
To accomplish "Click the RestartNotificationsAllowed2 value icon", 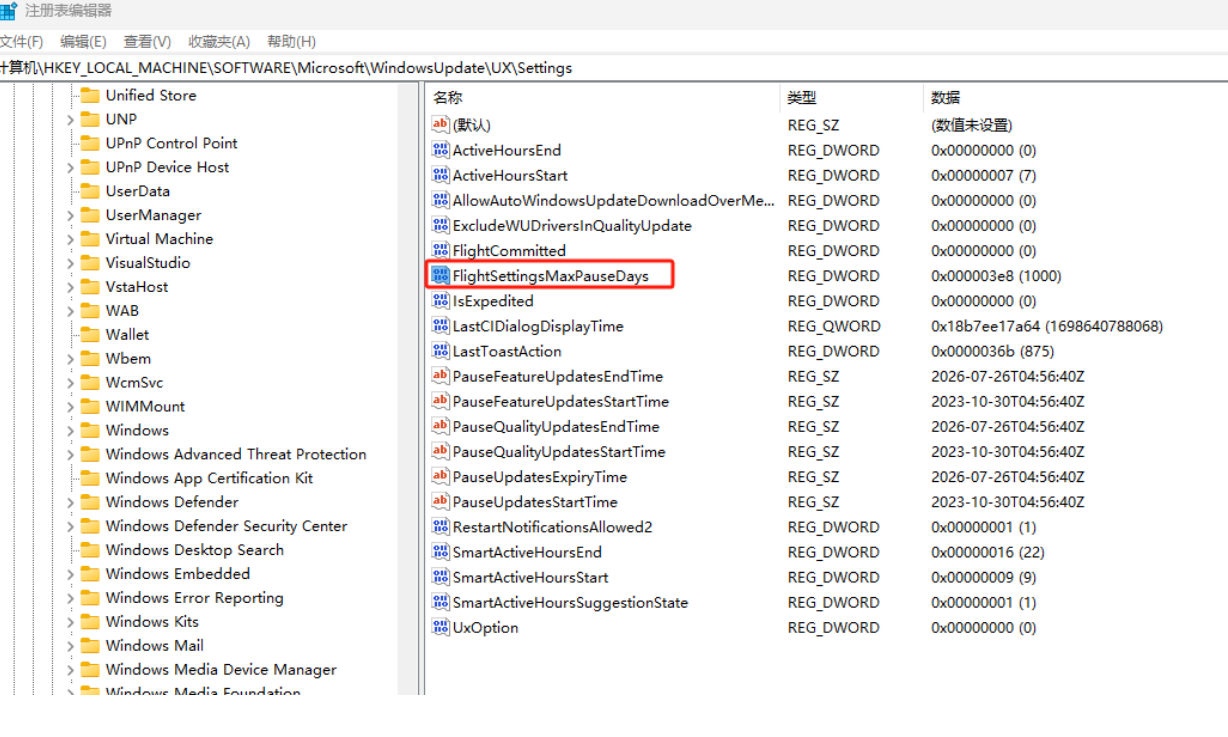I will 440,527.
